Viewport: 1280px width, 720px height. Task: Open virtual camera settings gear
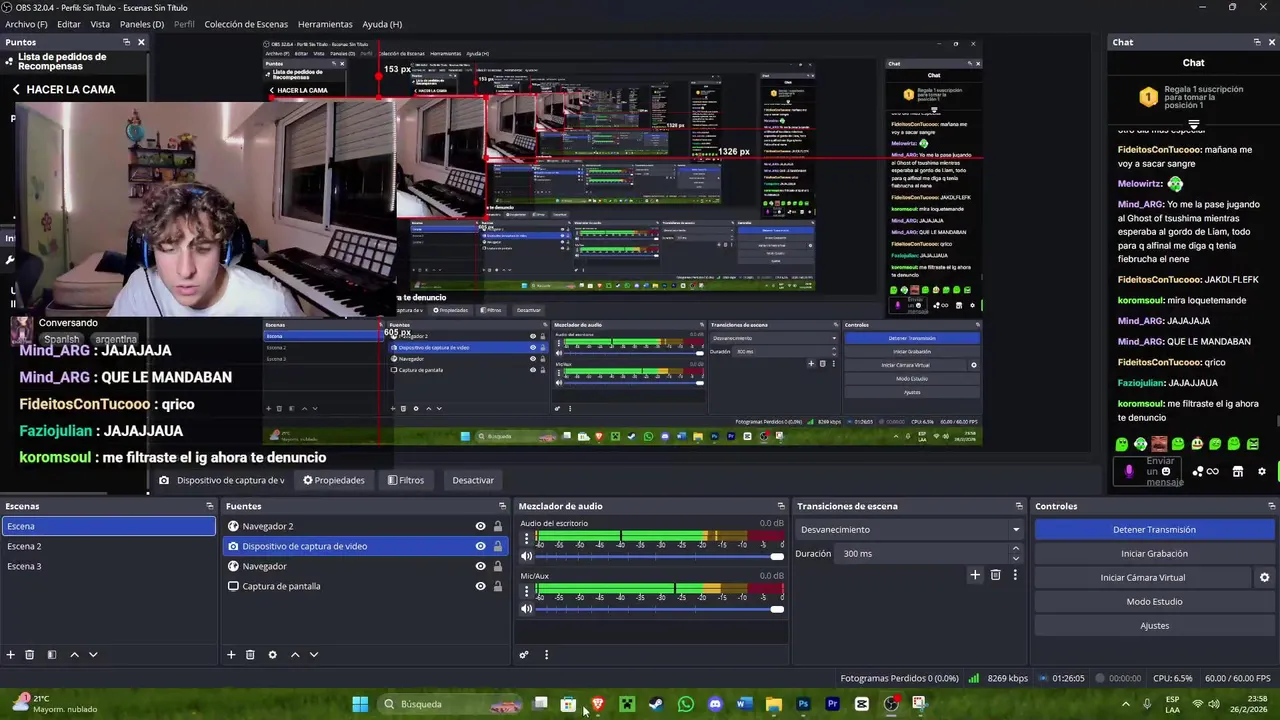(x=1264, y=577)
